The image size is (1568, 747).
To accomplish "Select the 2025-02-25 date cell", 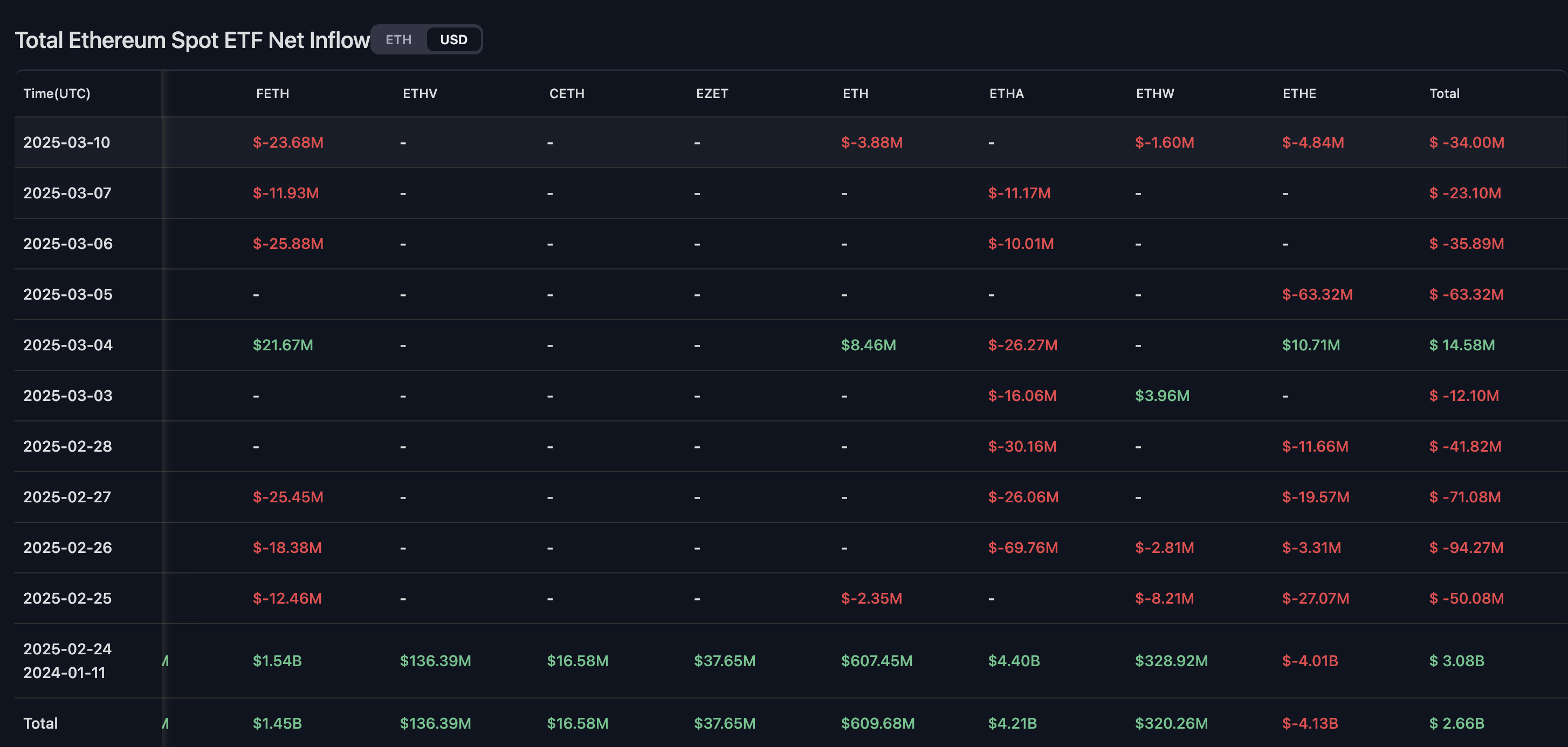I will point(67,599).
